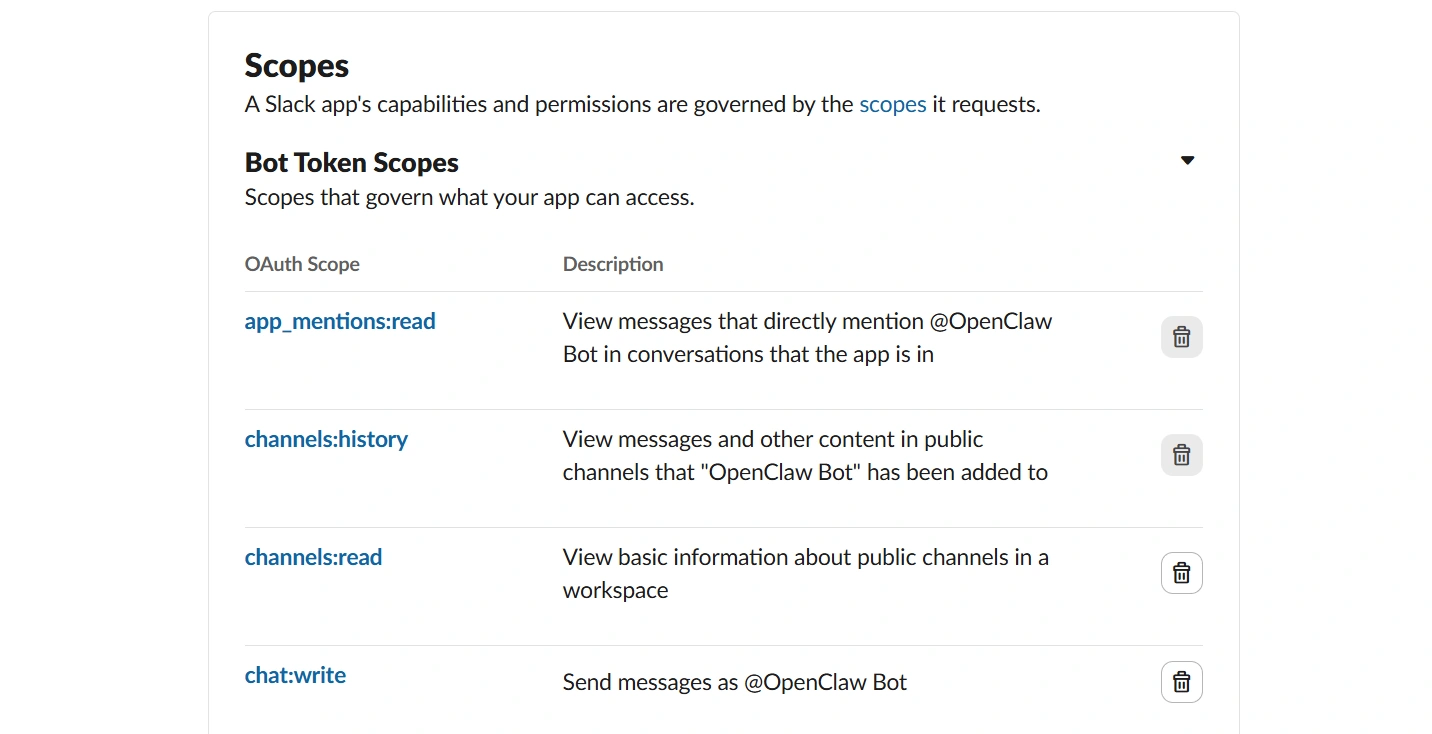Open the channels:read scope link
Screen dimensions: 1432x734
pyautogui.click(x=313, y=557)
